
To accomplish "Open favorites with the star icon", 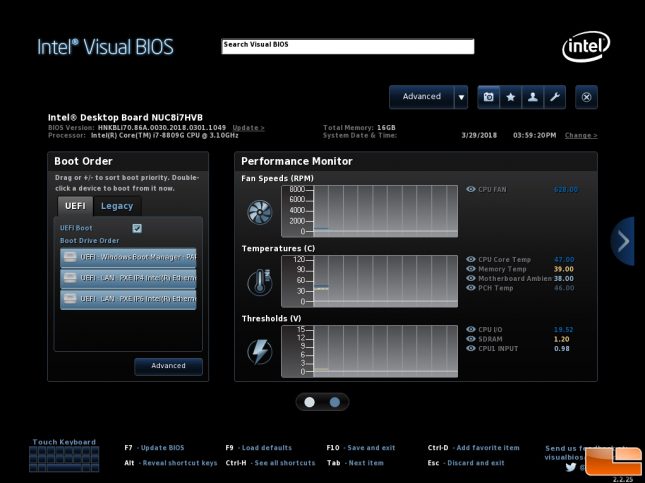I will (510, 97).
